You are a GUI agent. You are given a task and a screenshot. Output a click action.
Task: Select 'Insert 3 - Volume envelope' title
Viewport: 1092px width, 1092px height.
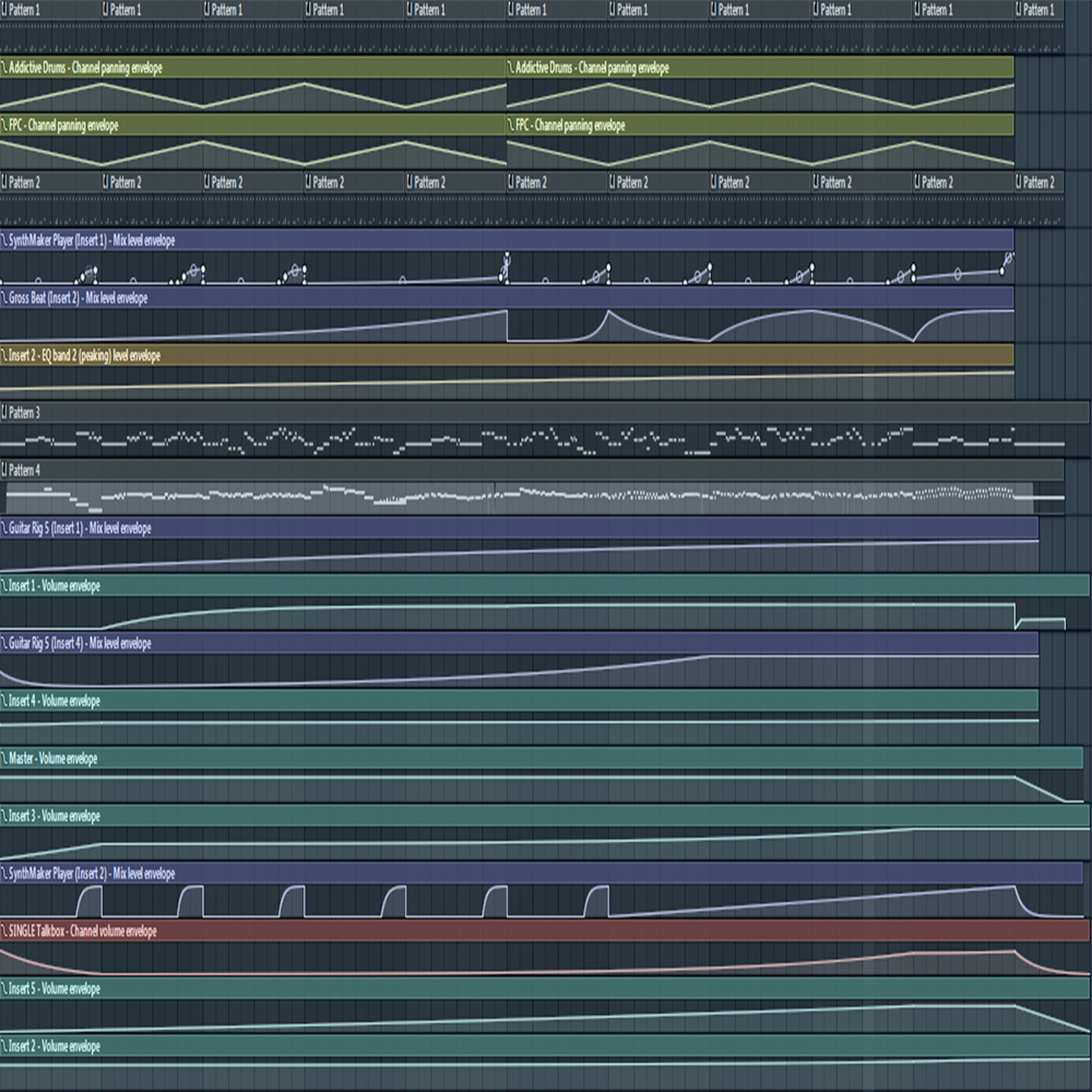tap(54, 816)
